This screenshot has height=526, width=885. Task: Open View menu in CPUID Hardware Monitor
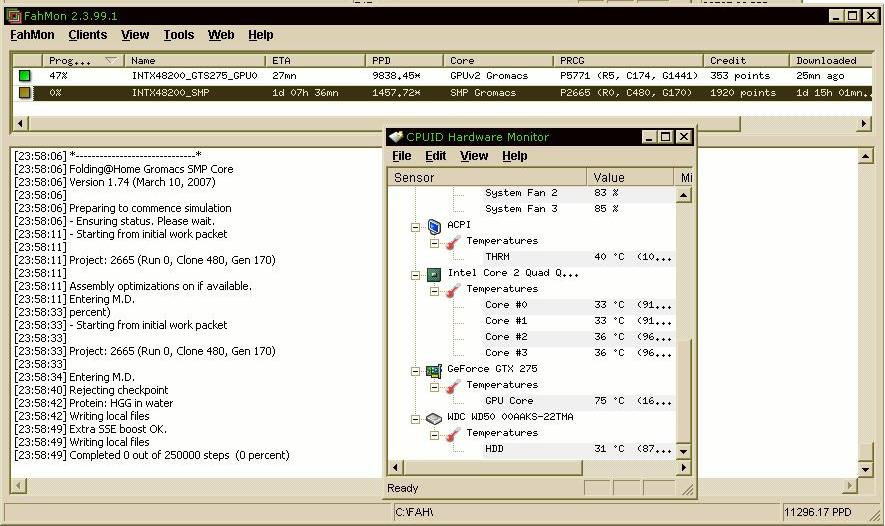(x=474, y=156)
